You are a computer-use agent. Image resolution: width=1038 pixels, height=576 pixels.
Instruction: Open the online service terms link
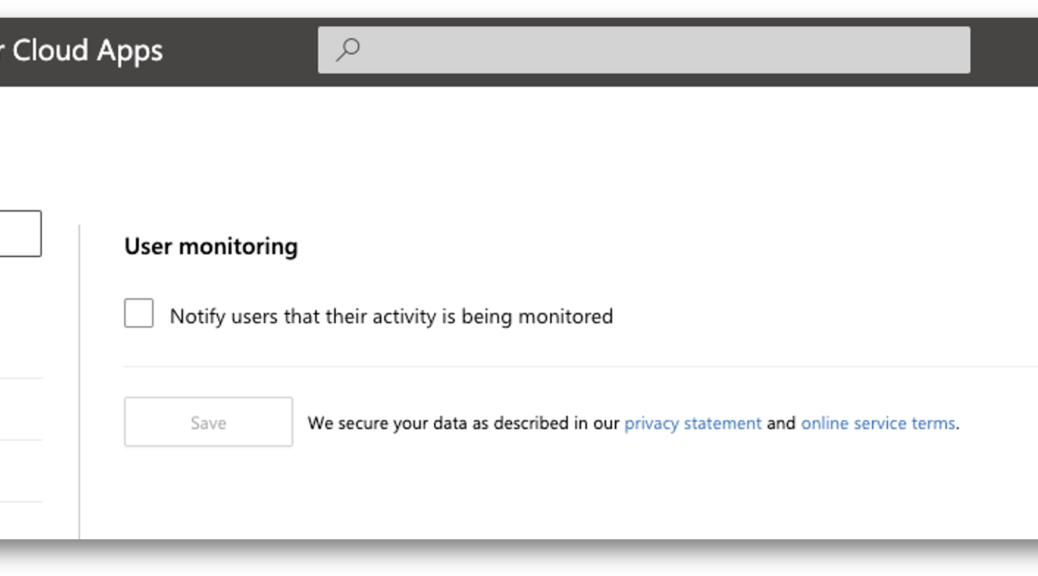click(x=878, y=423)
